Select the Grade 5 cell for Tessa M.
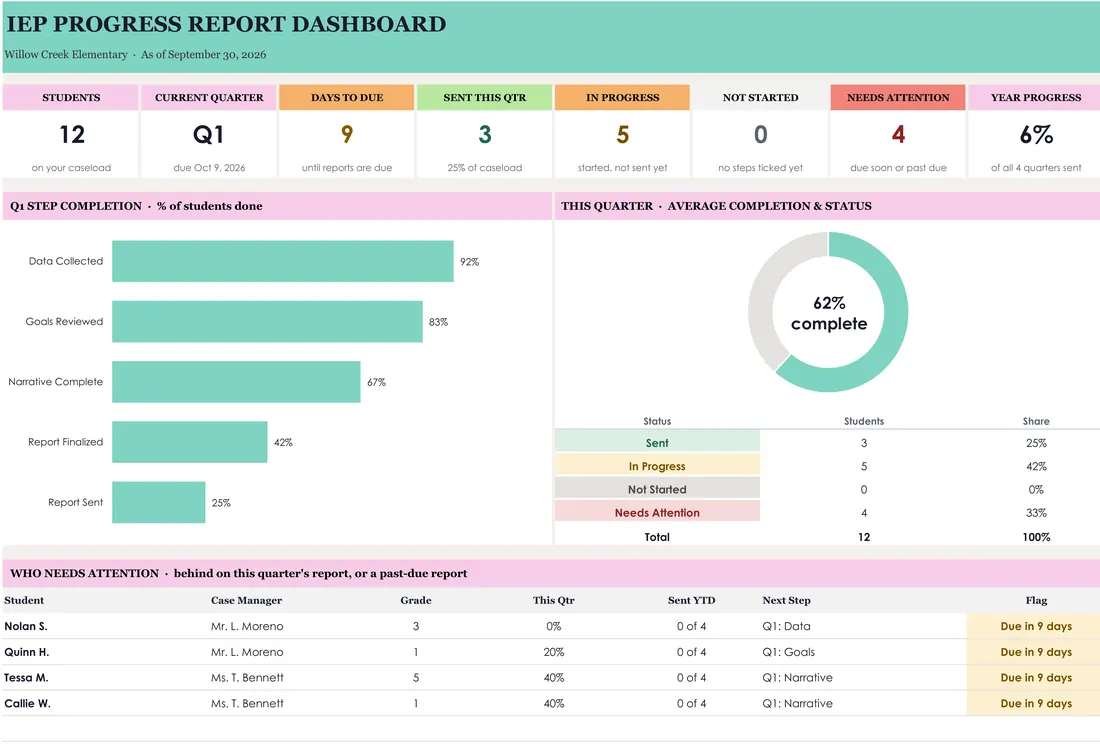The image size is (1100, 745). coord(416,678)
